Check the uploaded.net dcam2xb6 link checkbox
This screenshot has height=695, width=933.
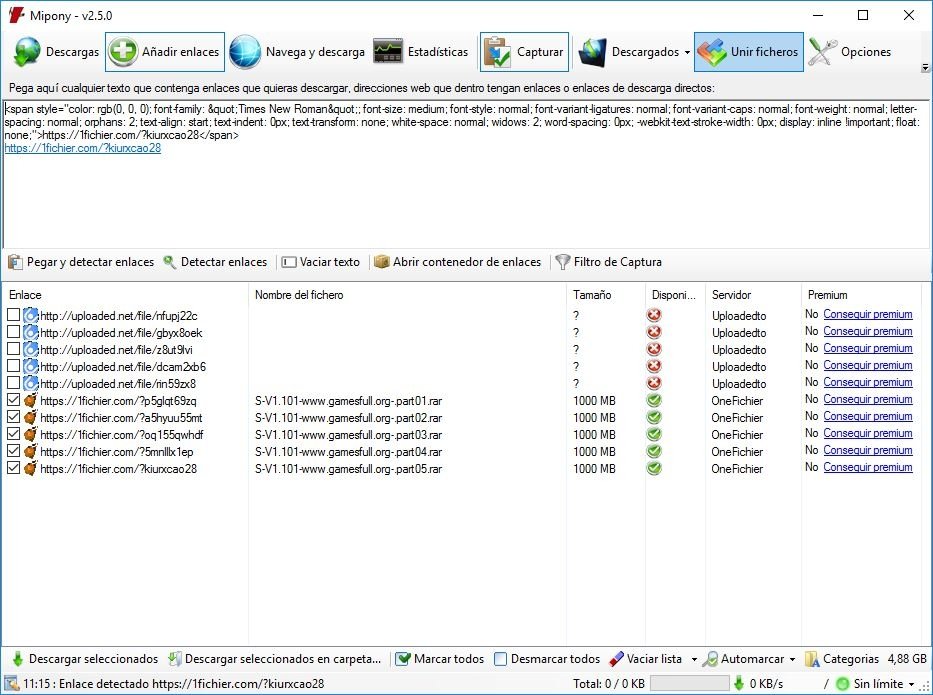13,366
